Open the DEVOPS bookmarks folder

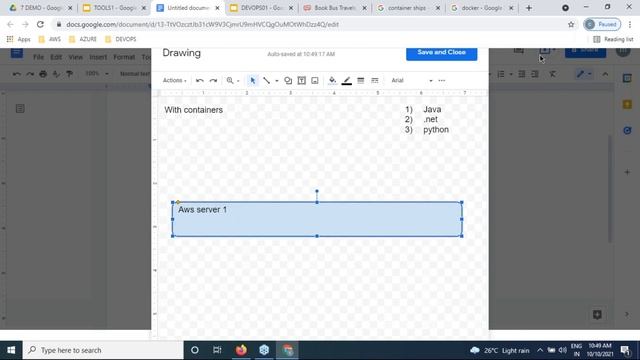coord(120,39)
